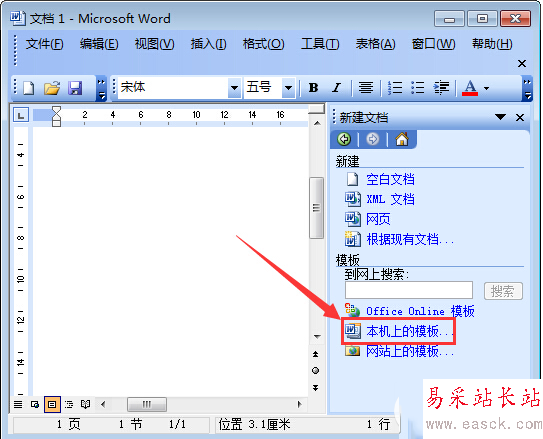The image size is (543, 439).
Task: Click the indent marker on horizontal ruler
Action: click(56, 116)
